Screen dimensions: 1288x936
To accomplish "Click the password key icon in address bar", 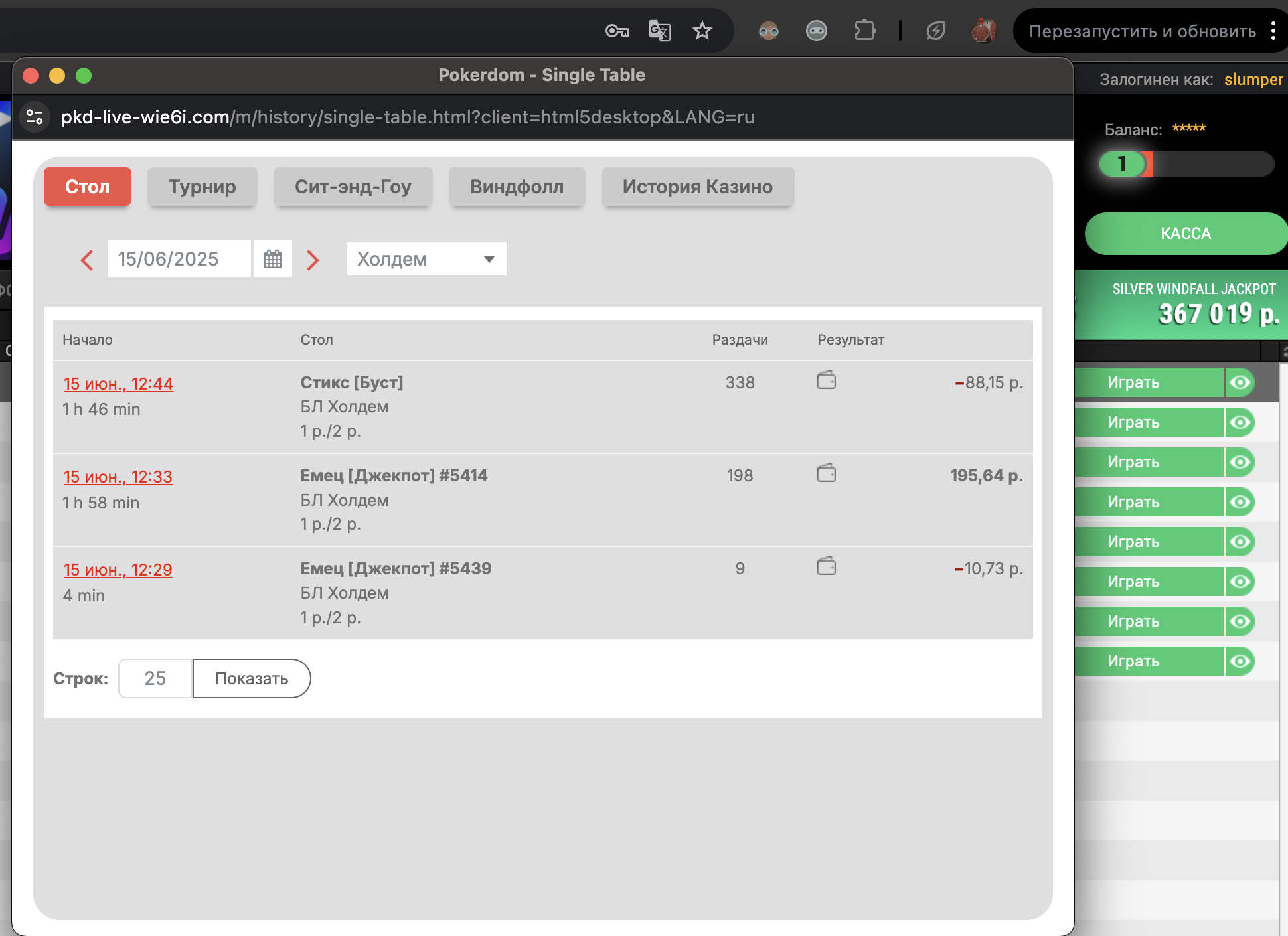I will 617,31.
